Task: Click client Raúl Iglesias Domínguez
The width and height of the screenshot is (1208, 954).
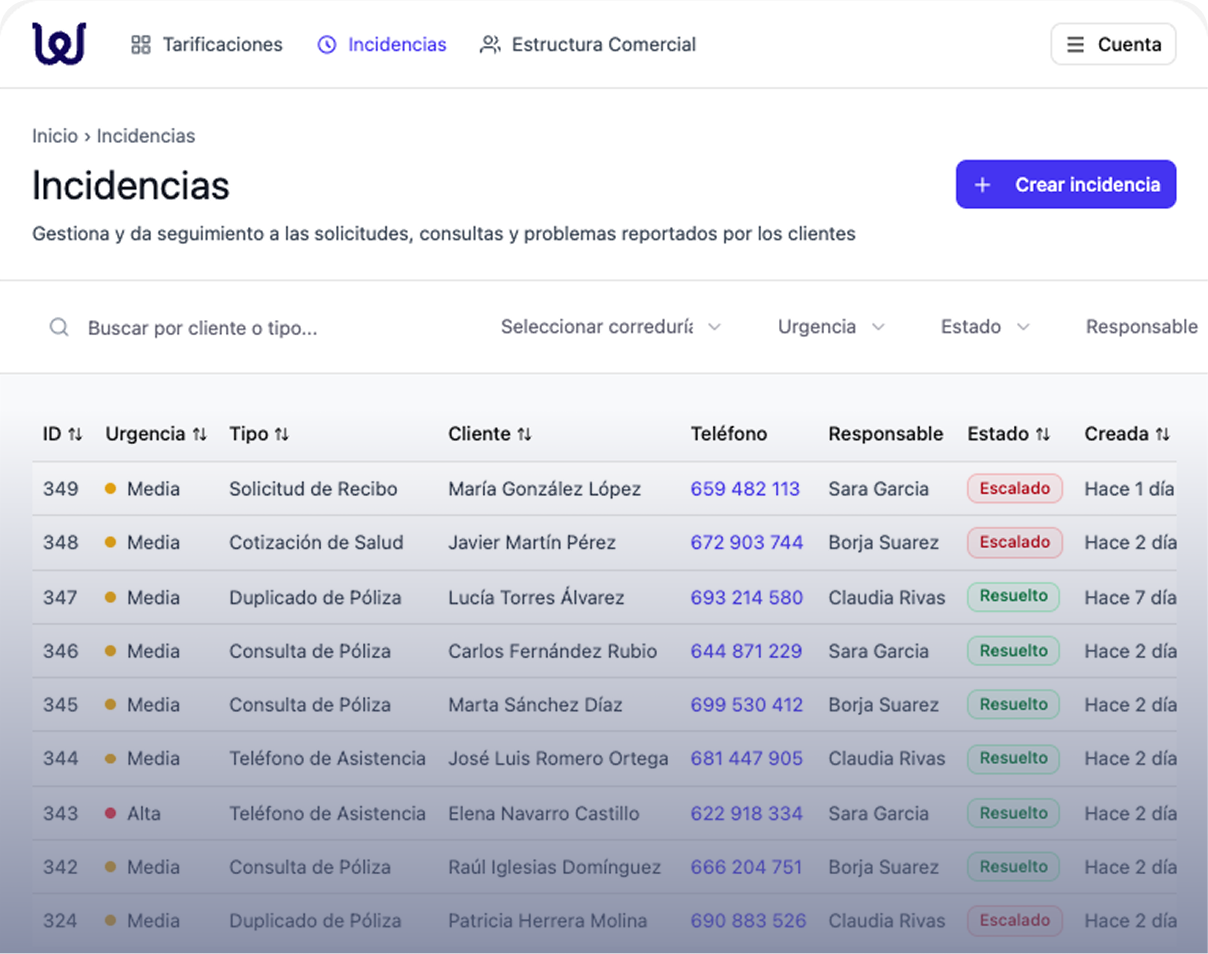Action: [x=554, y=867]
